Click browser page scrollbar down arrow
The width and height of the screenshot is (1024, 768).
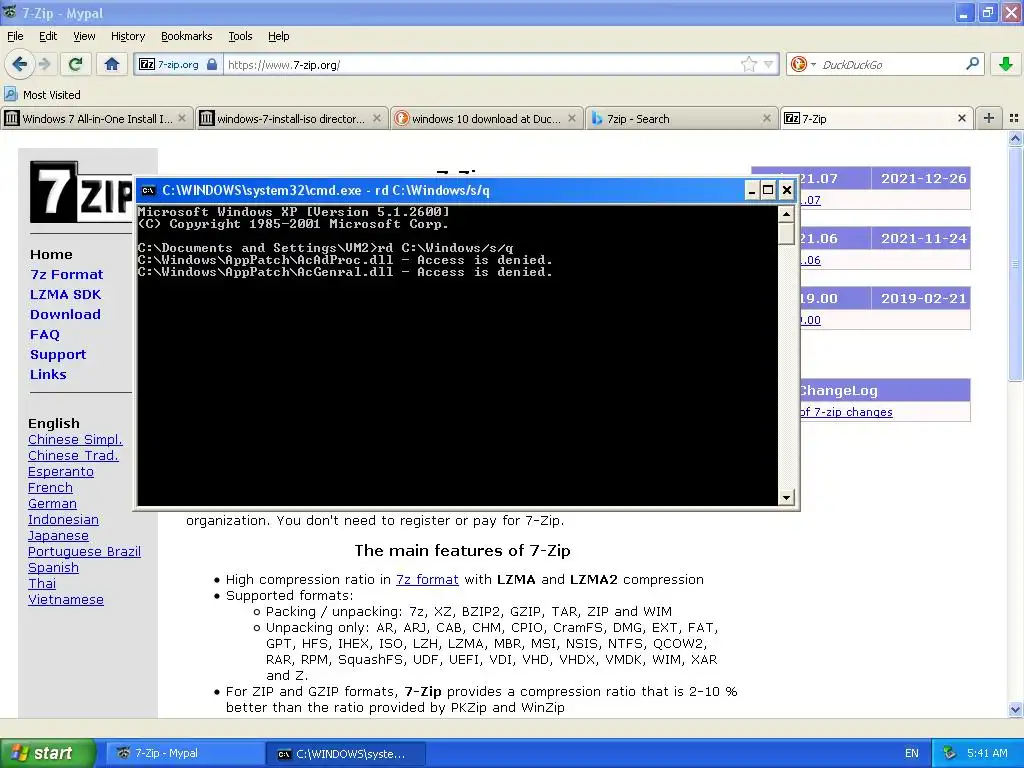[1015, 709]
